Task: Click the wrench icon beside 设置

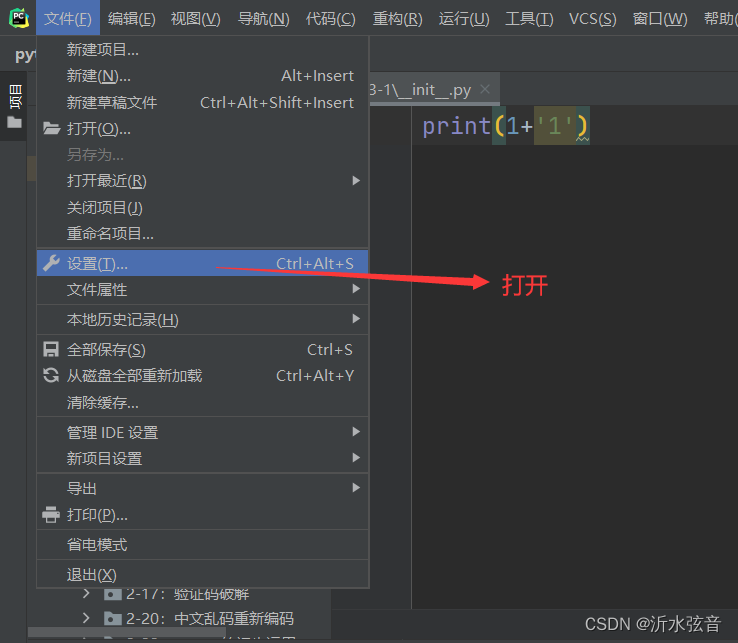Action: point(51,263)
